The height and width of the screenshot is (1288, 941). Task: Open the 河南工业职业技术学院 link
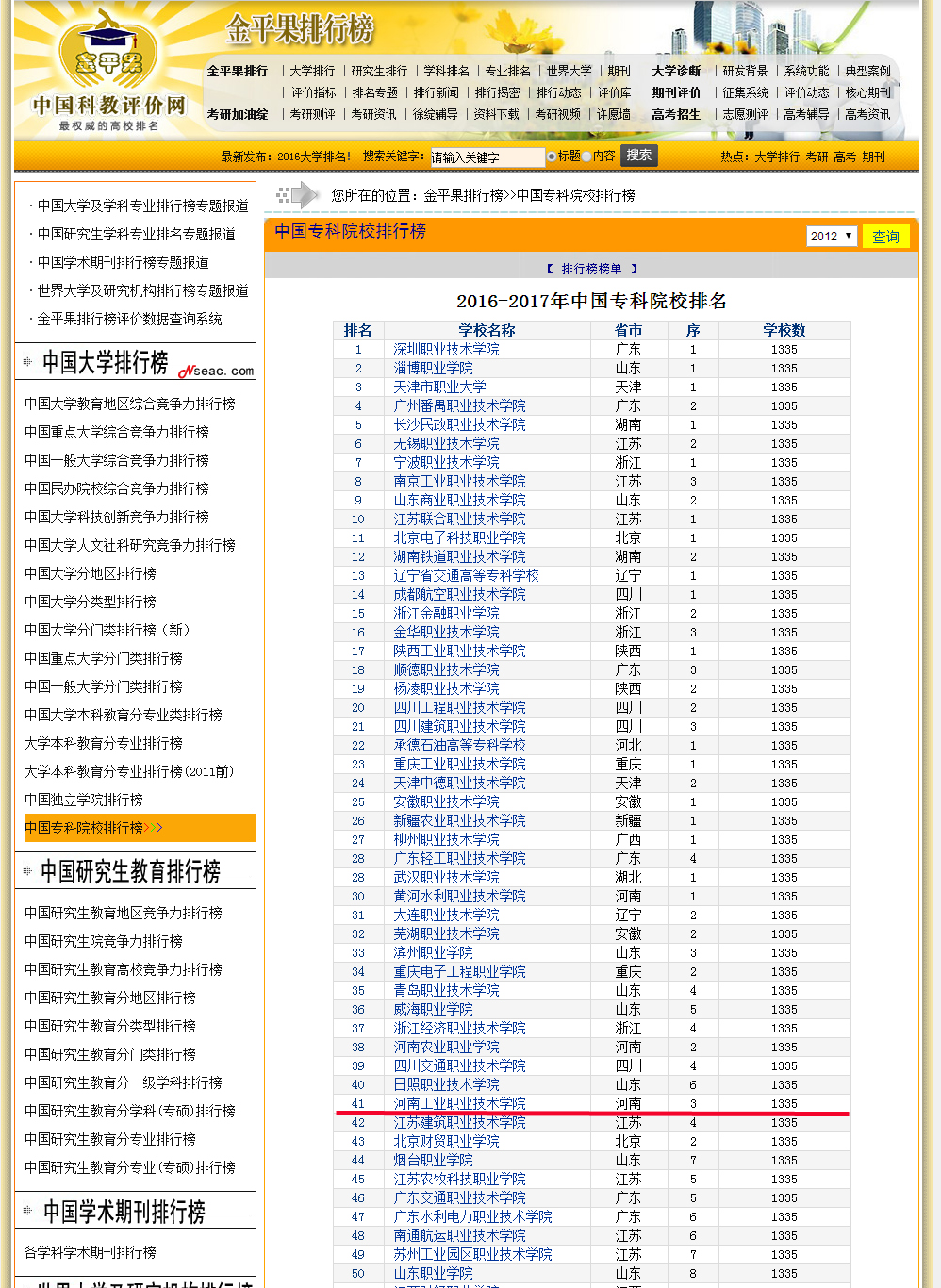coord(459,1104)
